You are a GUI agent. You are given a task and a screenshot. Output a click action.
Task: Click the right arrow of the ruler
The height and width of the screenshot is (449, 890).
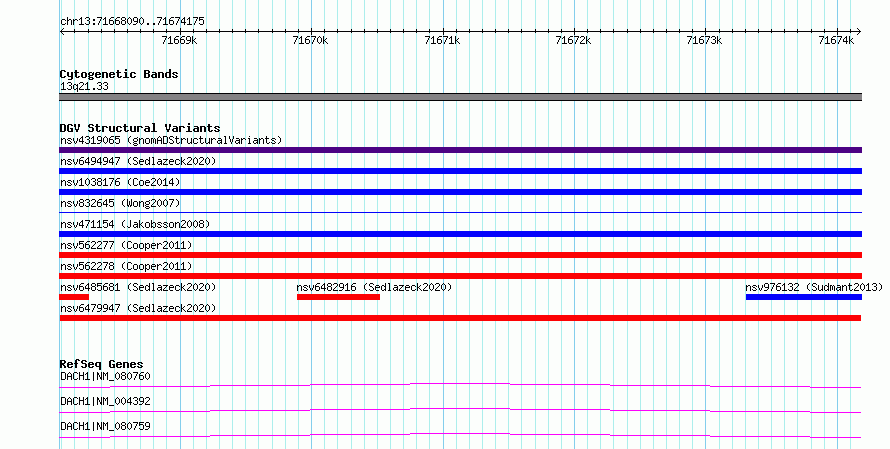point(859,32)
